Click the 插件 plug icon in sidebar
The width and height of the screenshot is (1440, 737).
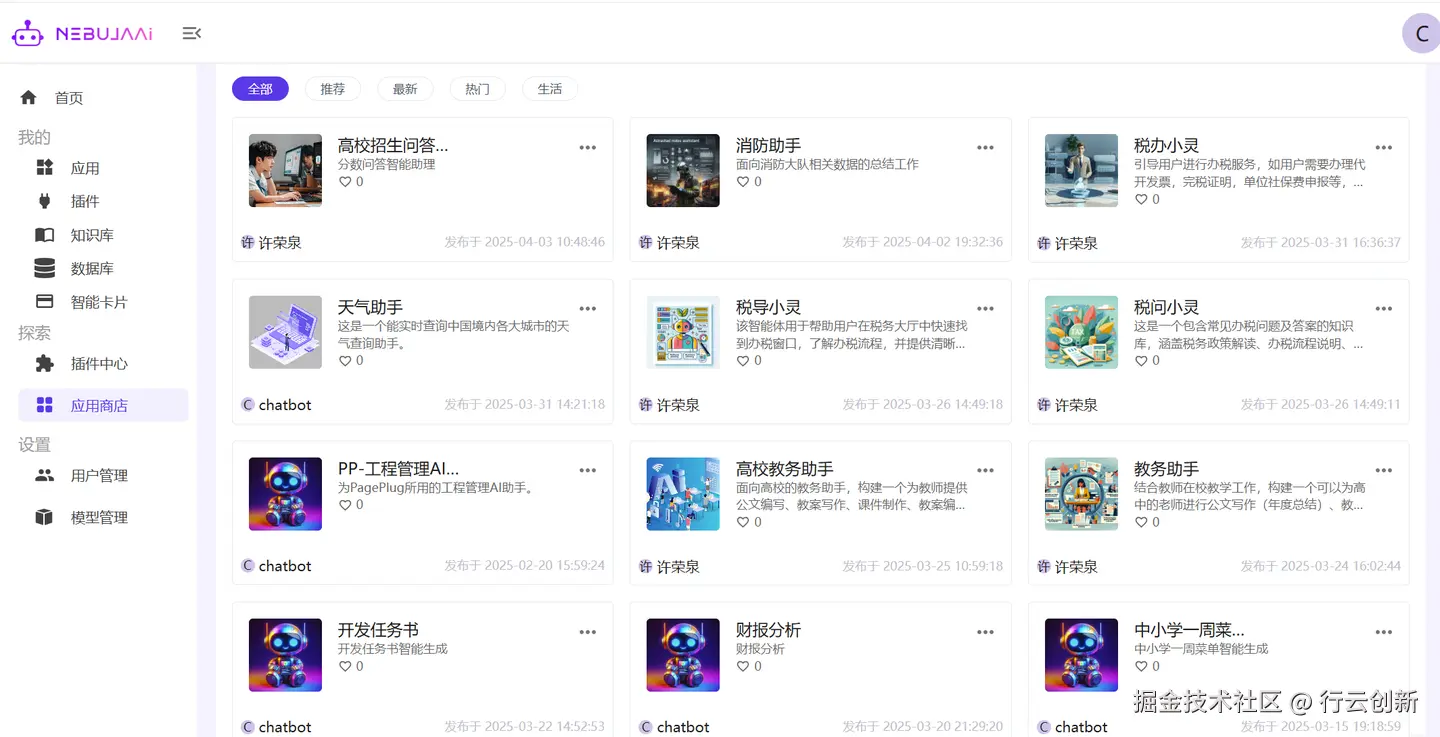pos(44,201)
